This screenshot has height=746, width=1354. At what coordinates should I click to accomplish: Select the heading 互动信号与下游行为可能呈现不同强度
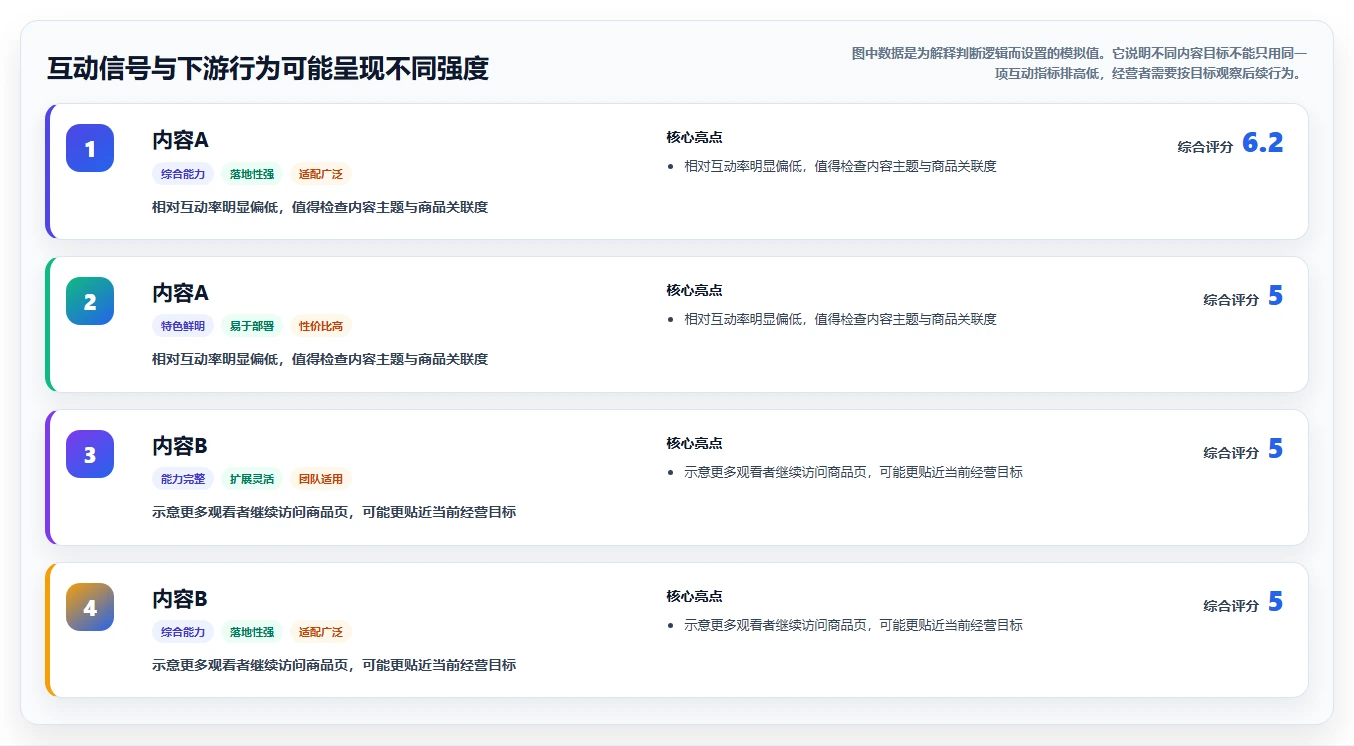coord(268,68)
